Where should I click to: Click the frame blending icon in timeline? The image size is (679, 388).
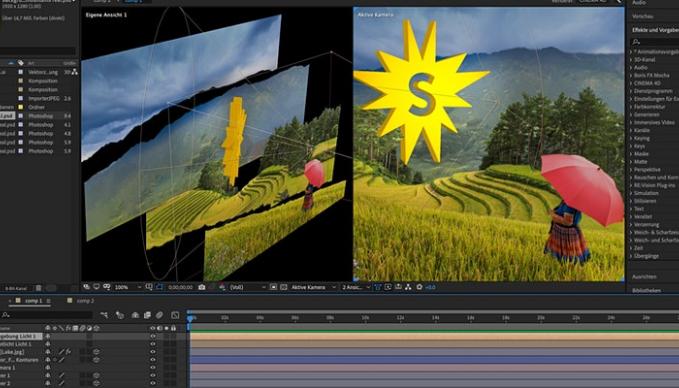[147, 315]
